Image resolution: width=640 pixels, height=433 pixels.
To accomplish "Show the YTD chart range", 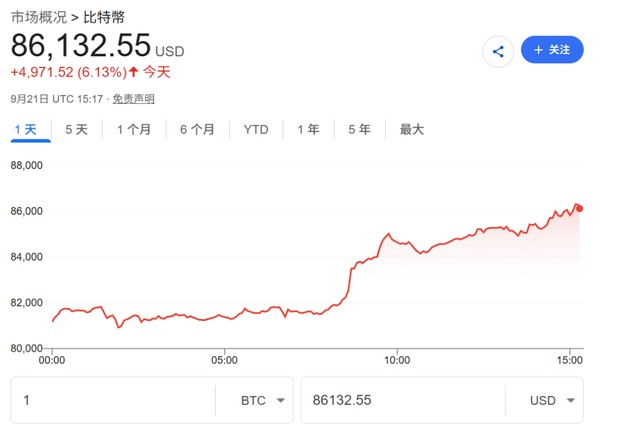I will click(x=256, y=130).
